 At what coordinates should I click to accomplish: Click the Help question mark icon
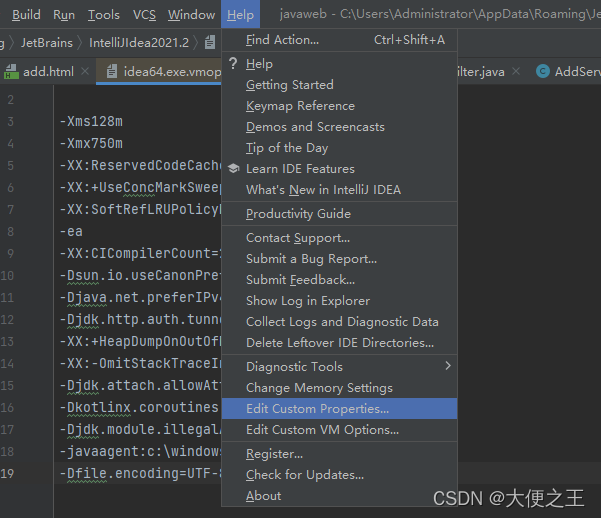click(233, 64)
